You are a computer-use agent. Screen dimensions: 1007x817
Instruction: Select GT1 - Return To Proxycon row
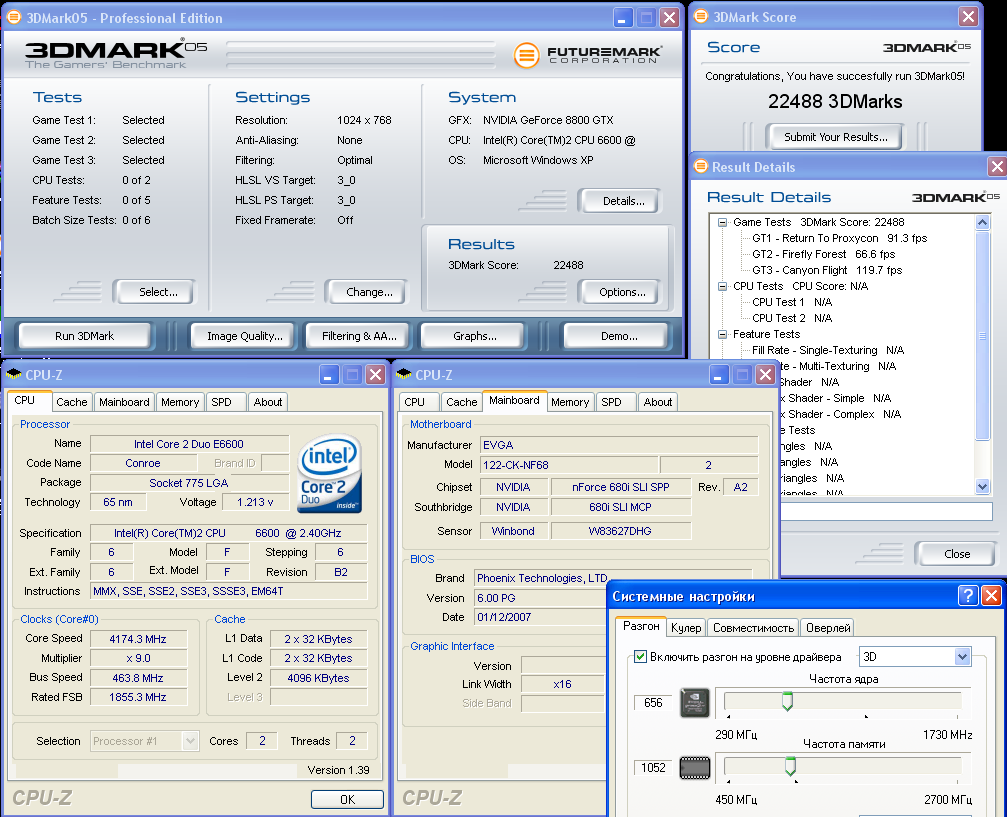click(839, 238)
